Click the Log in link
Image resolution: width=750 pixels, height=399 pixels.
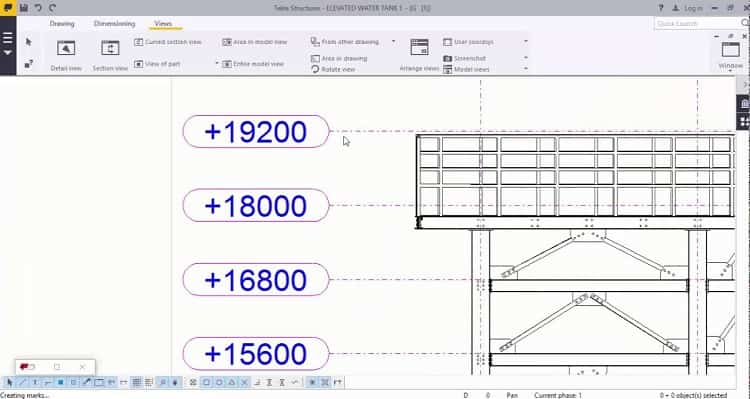click(693, 8)
